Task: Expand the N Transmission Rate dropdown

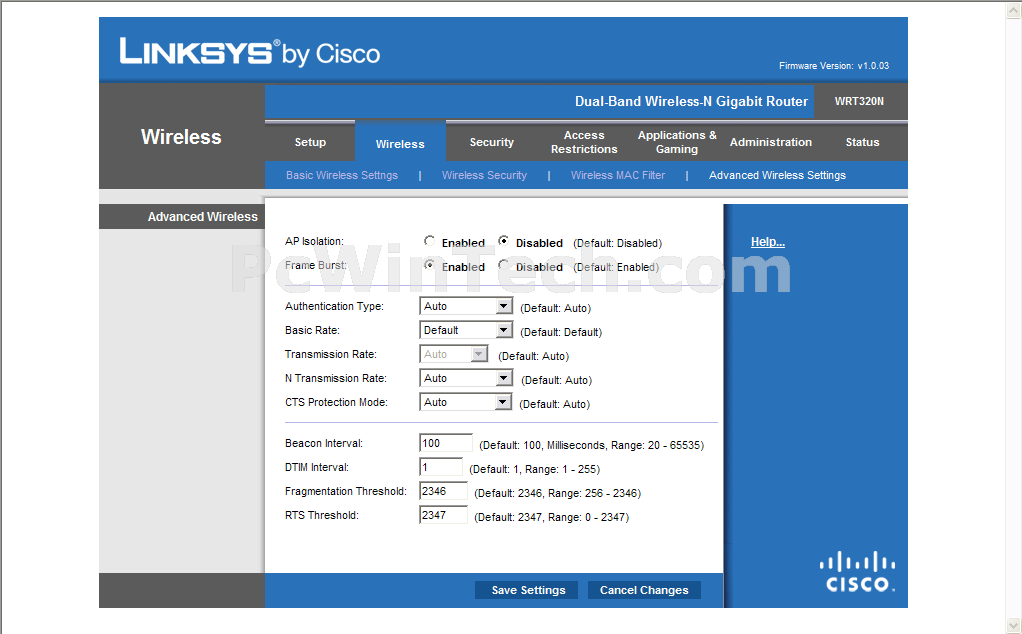Action: coord(466,379)
